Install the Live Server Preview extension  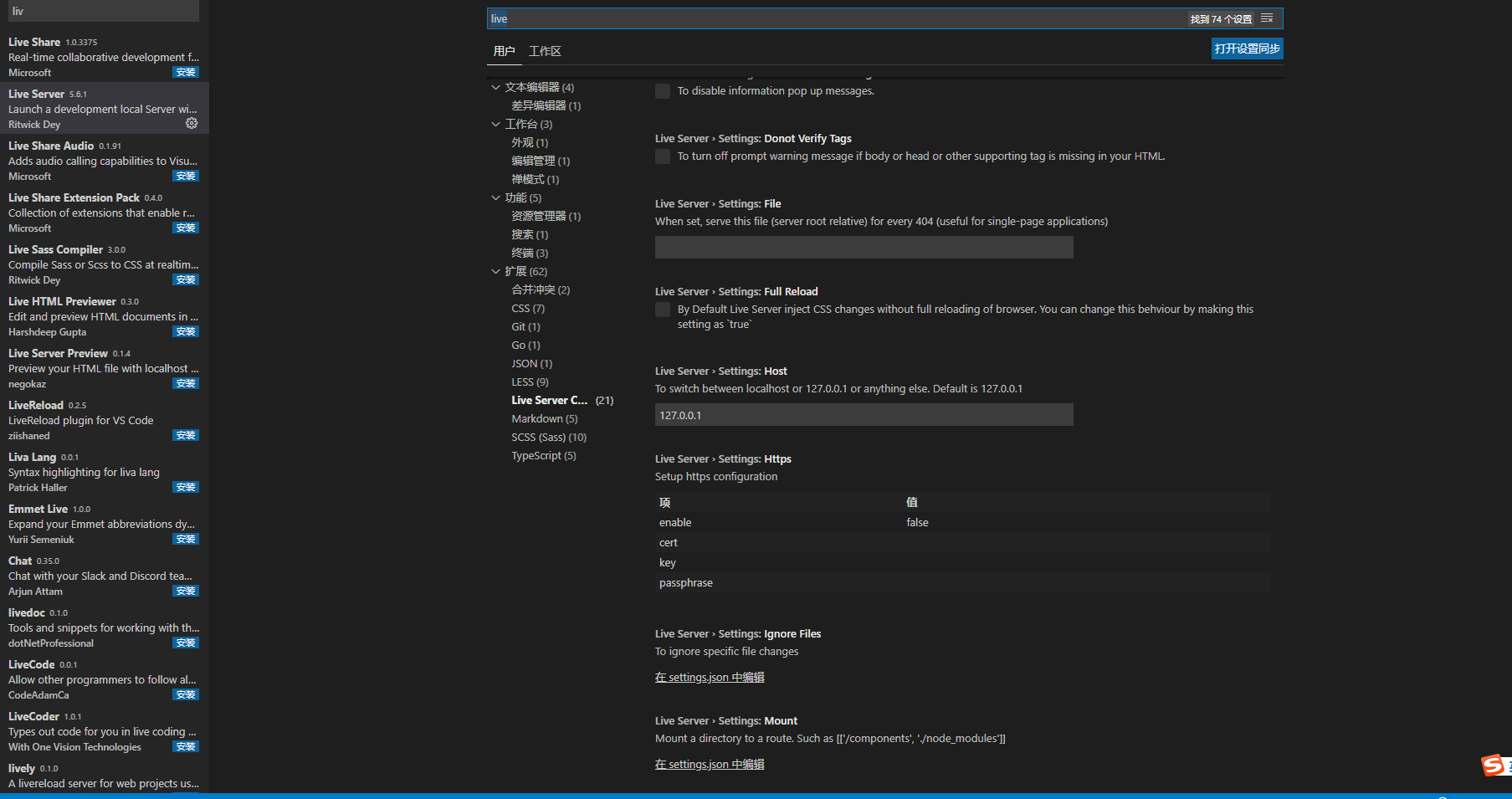(186, 384)
